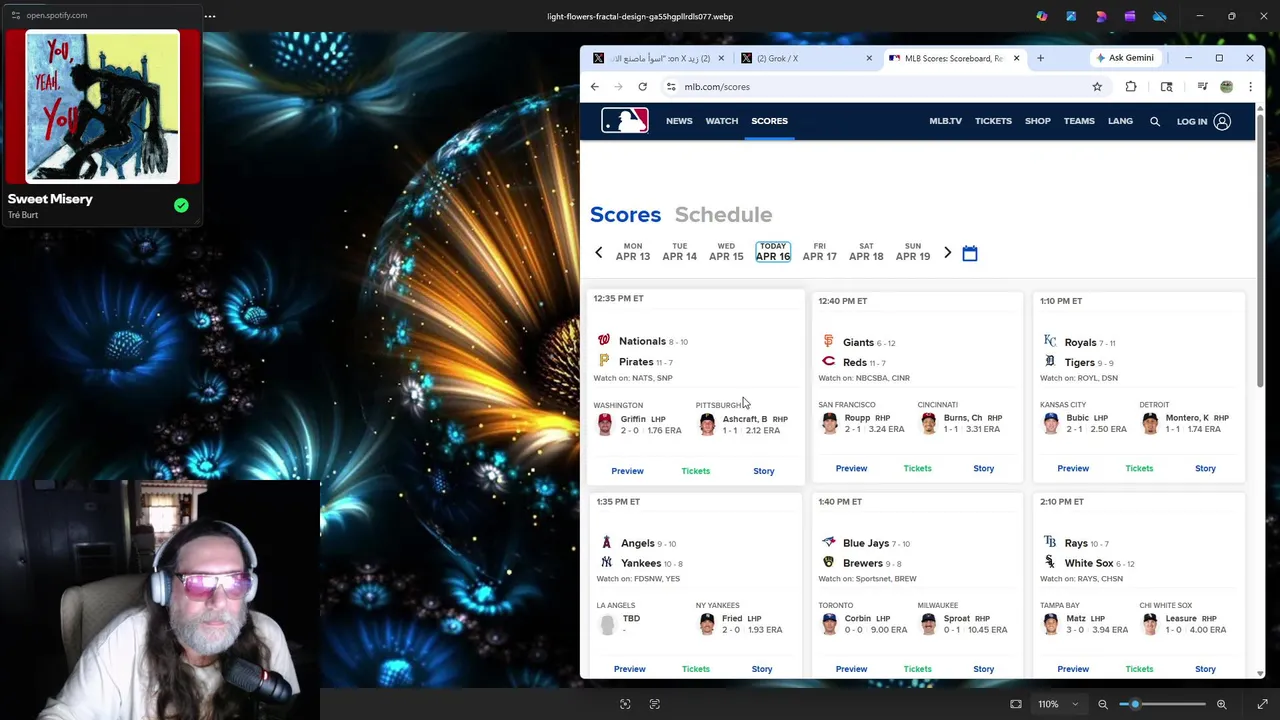Adjust the Photos zoom slider
This screenshot has width=1280, height=720.
coord(1162,704)
